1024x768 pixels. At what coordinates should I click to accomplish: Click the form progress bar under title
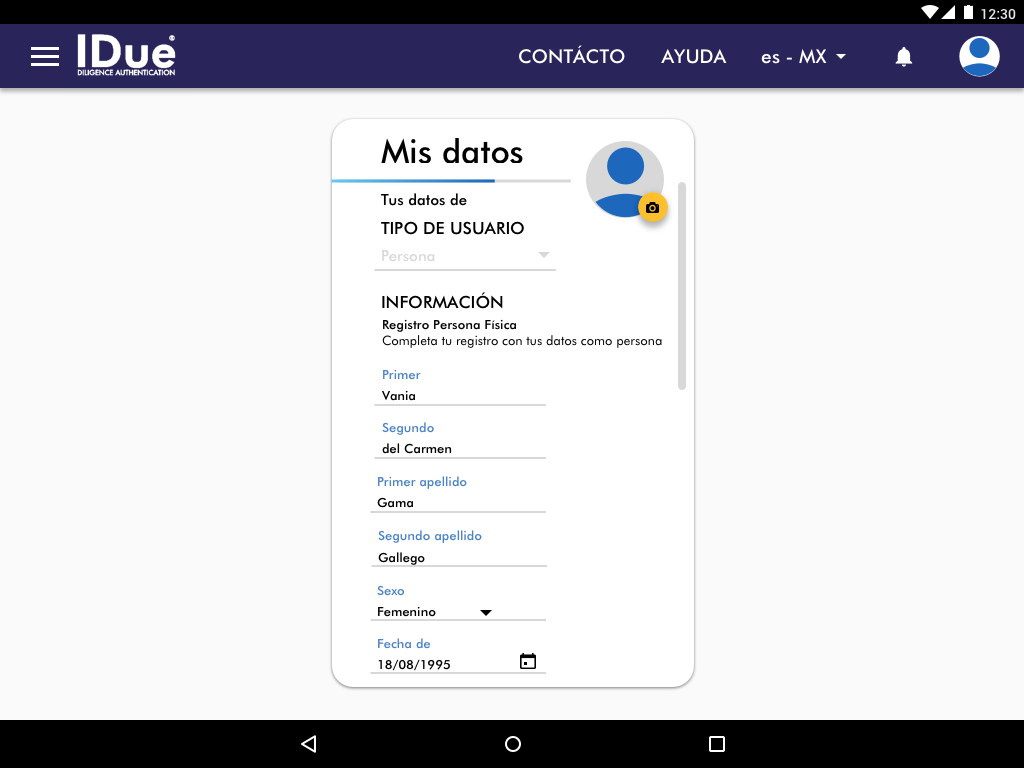451,181
